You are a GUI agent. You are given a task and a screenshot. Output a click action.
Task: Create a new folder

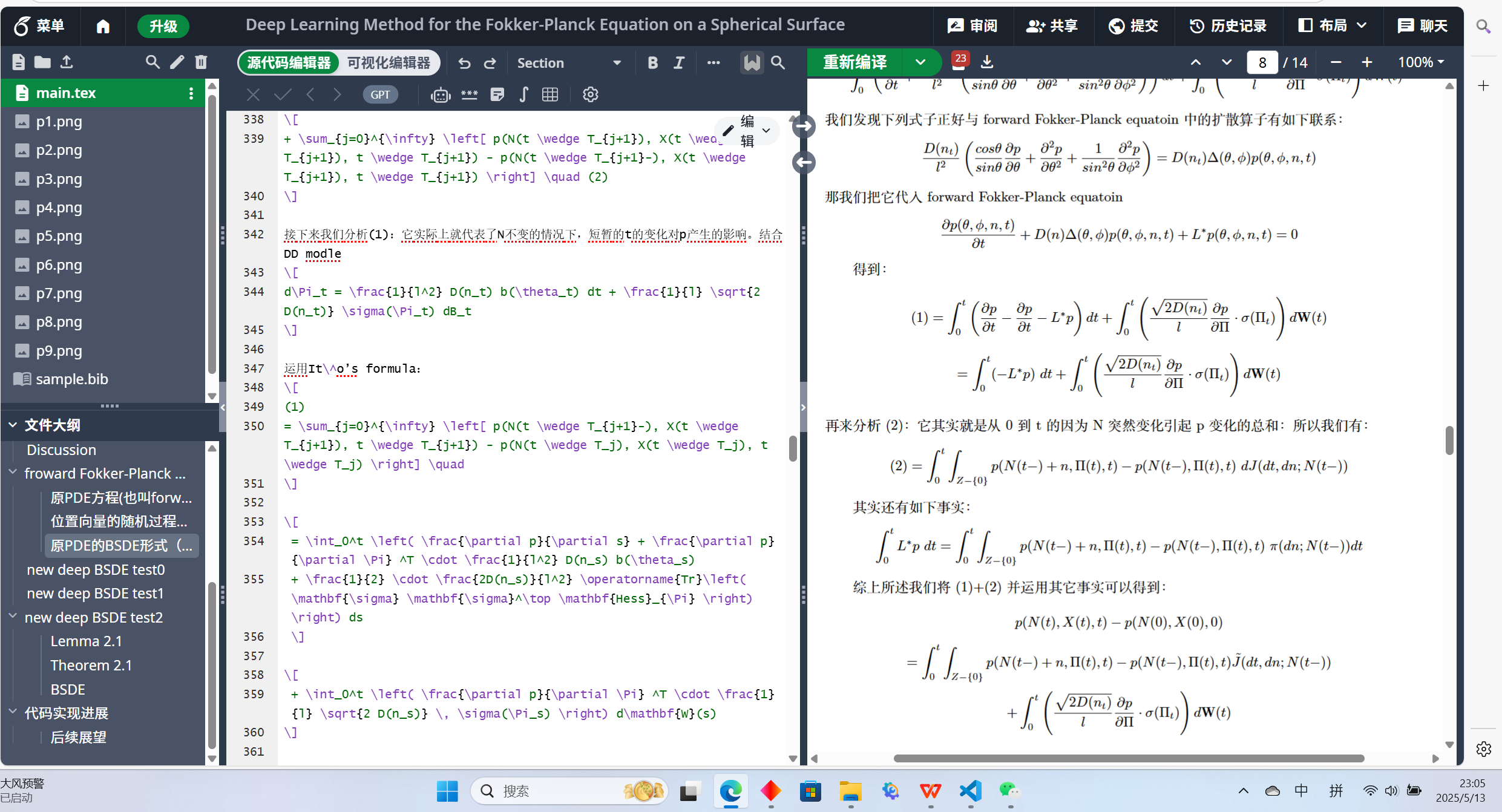click(x=42, y=62)
